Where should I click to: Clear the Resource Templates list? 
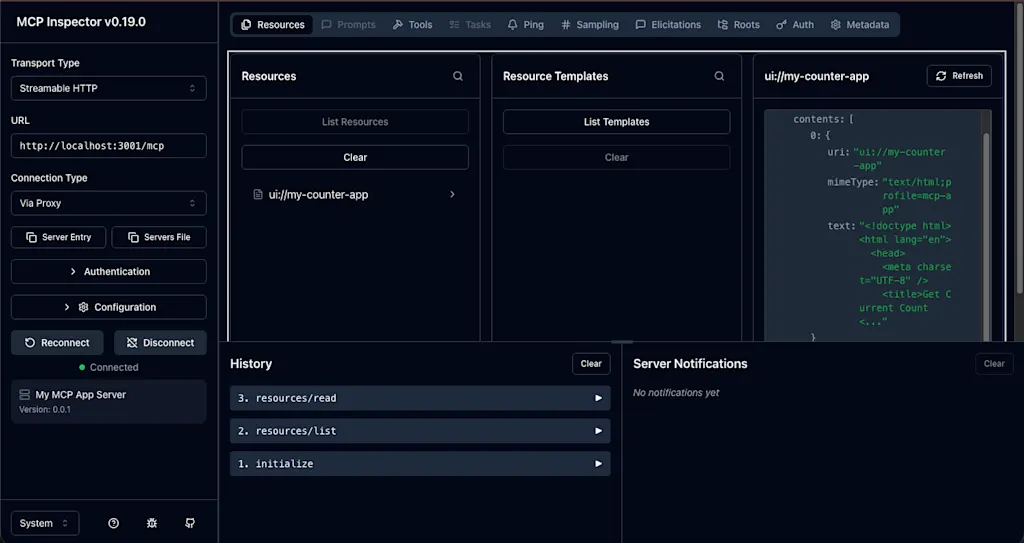(616, 157)
